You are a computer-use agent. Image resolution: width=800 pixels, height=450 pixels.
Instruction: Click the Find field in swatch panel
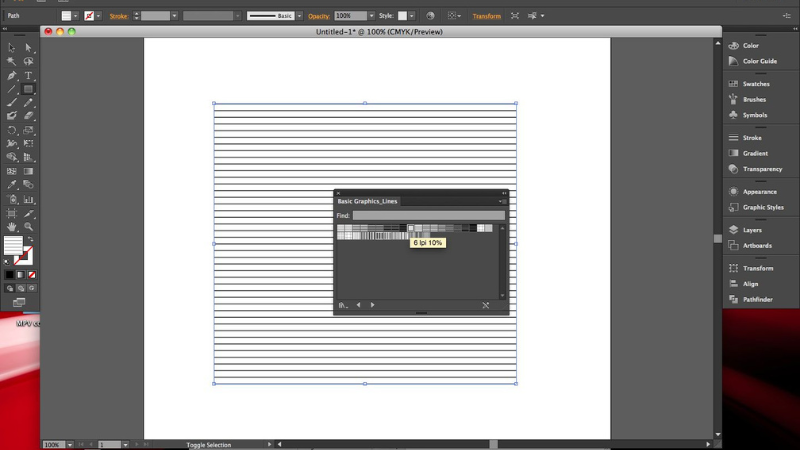pos(428,215)
